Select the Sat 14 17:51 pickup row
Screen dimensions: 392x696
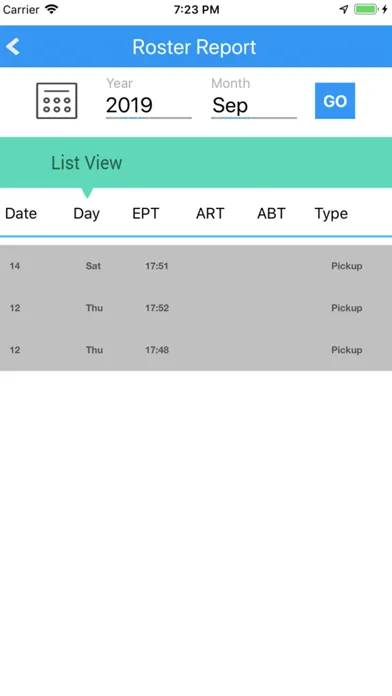(x=196, y=266)
